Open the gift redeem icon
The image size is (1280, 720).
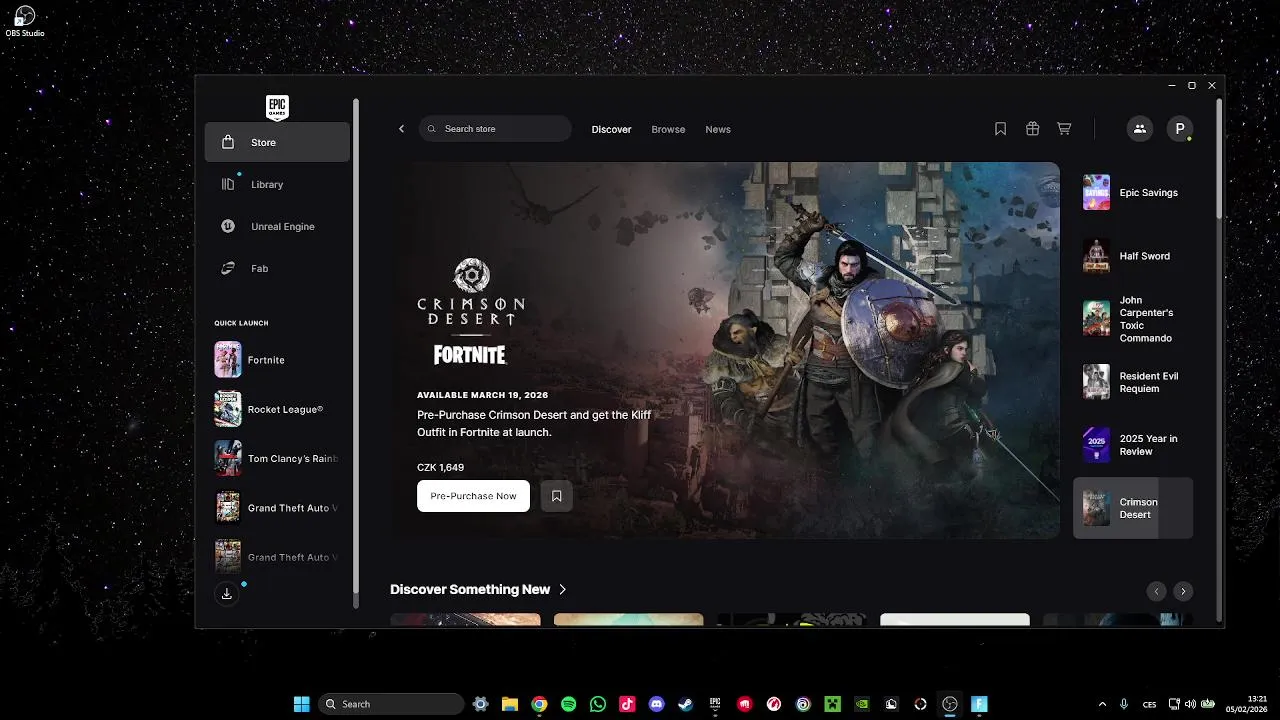pyautogui.click(x=1032, y=129)
